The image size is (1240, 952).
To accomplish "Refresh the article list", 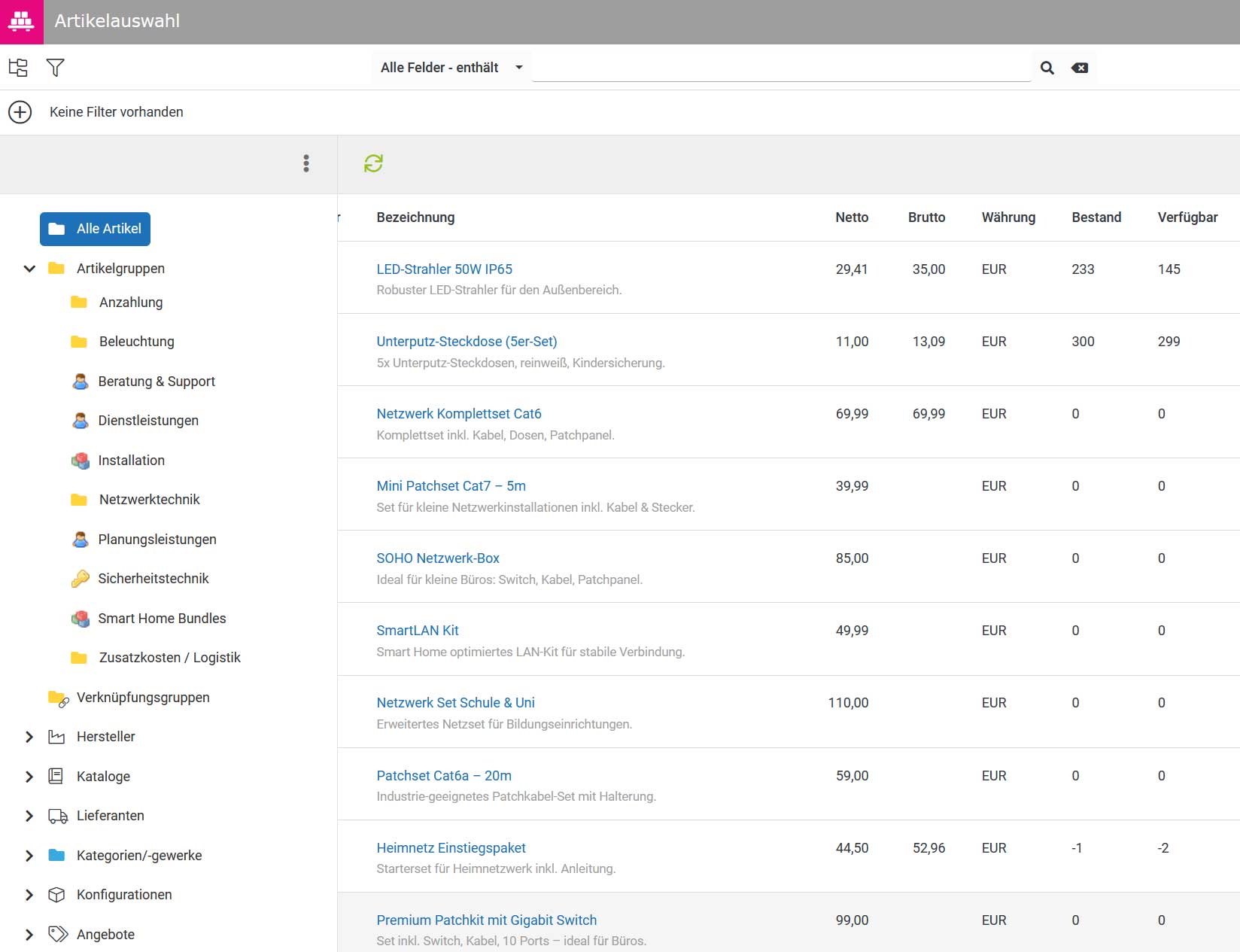I will point(373,163).
